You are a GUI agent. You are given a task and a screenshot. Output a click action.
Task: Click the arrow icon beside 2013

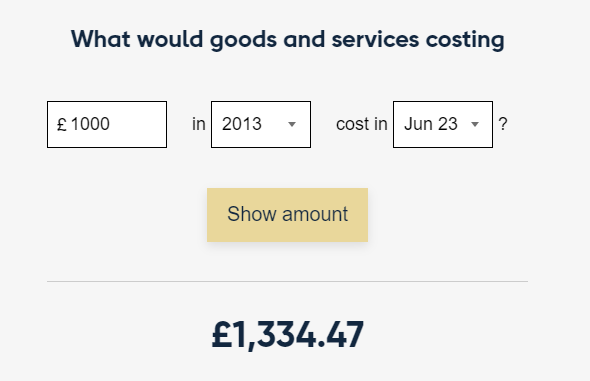[292, 124]
